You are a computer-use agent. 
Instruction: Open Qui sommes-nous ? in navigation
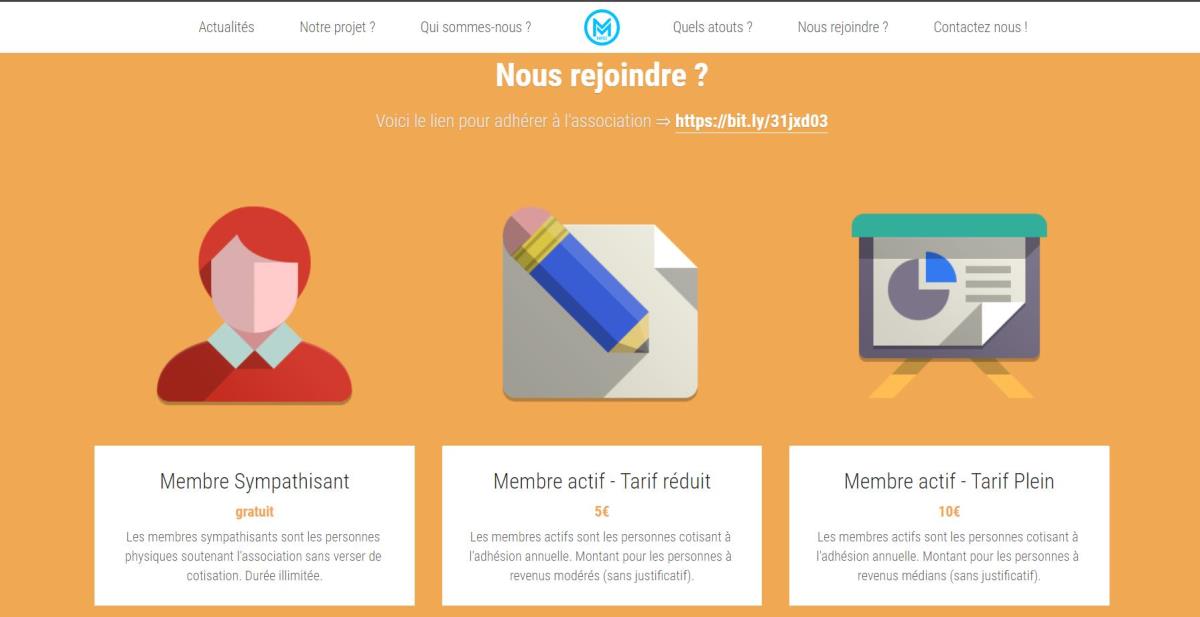476,27
